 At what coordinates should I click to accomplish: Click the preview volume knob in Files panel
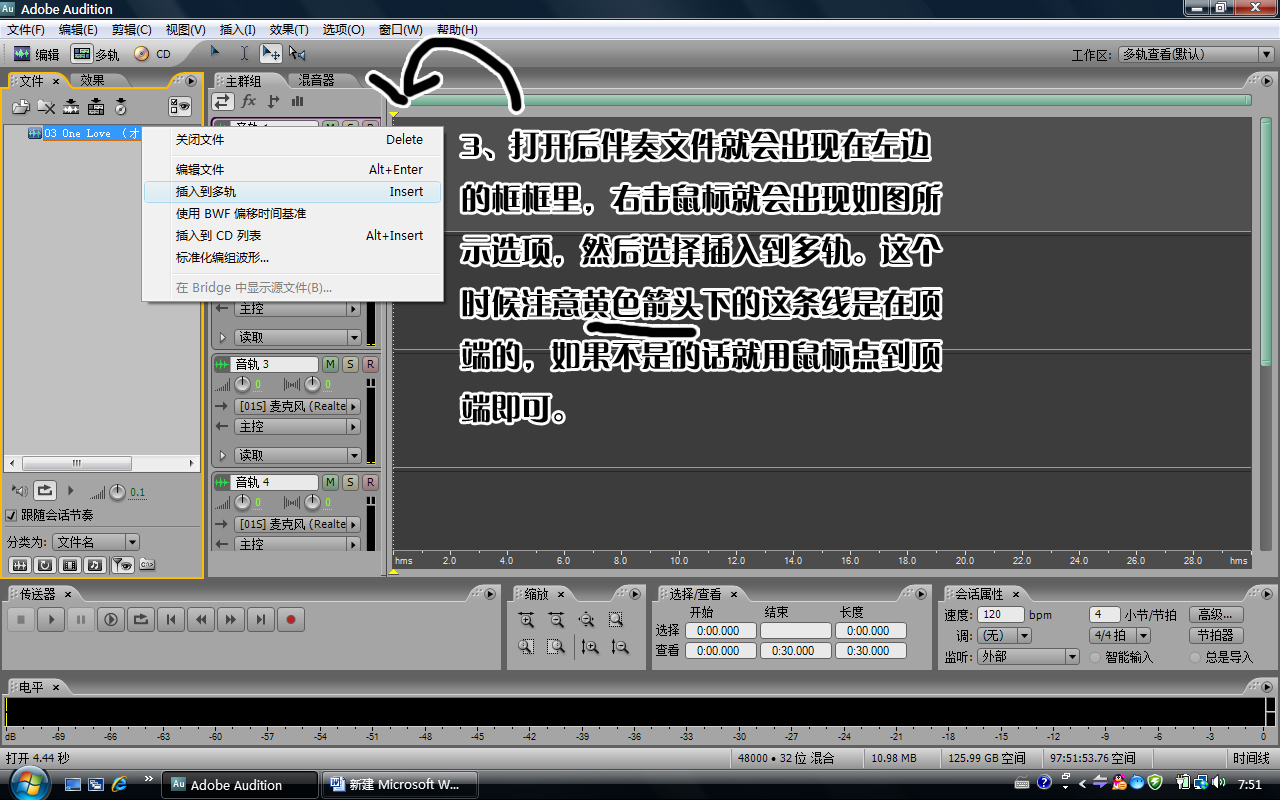pyautogui.click(x=117, y=491)
